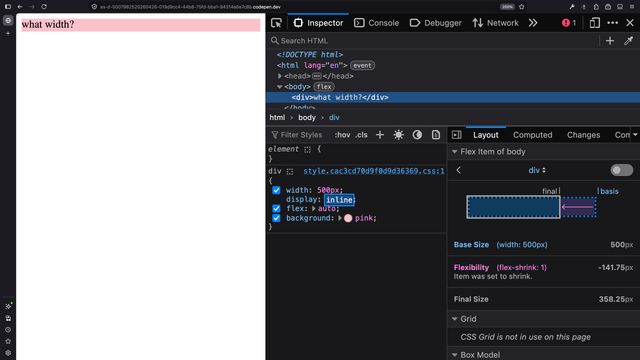640x360 pixels.
Task: Toggle light color scheme simulation
Action: coord(398,135)
